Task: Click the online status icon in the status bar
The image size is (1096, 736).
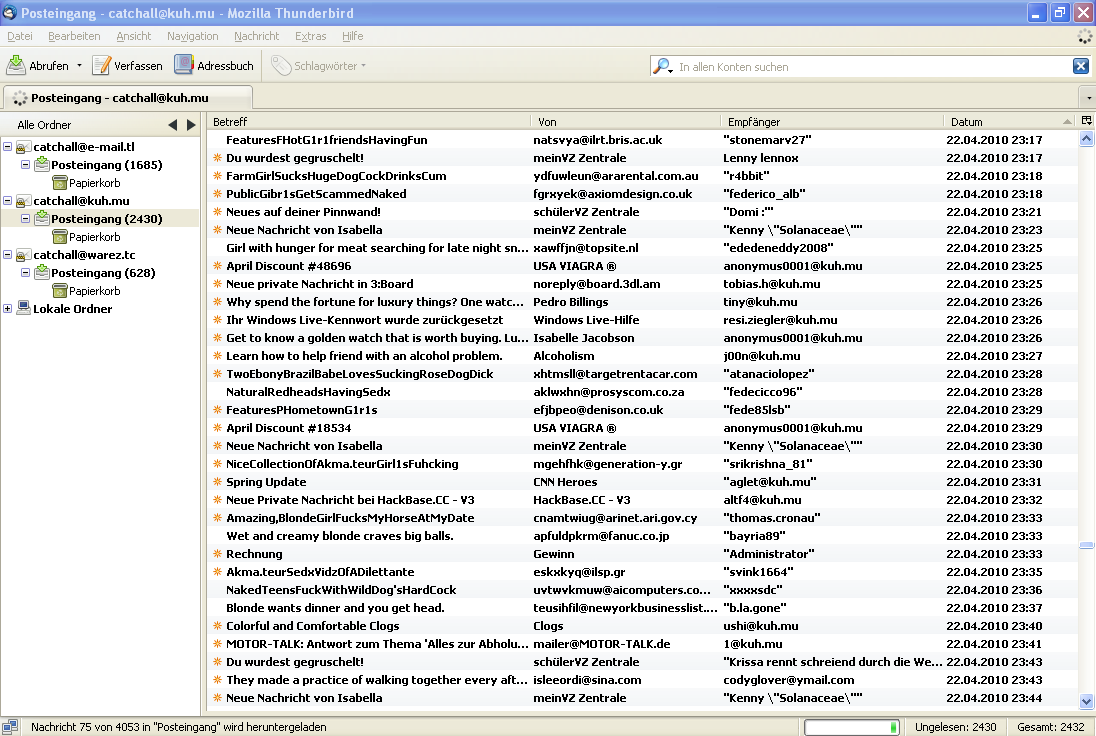Action: click(10, 727)
